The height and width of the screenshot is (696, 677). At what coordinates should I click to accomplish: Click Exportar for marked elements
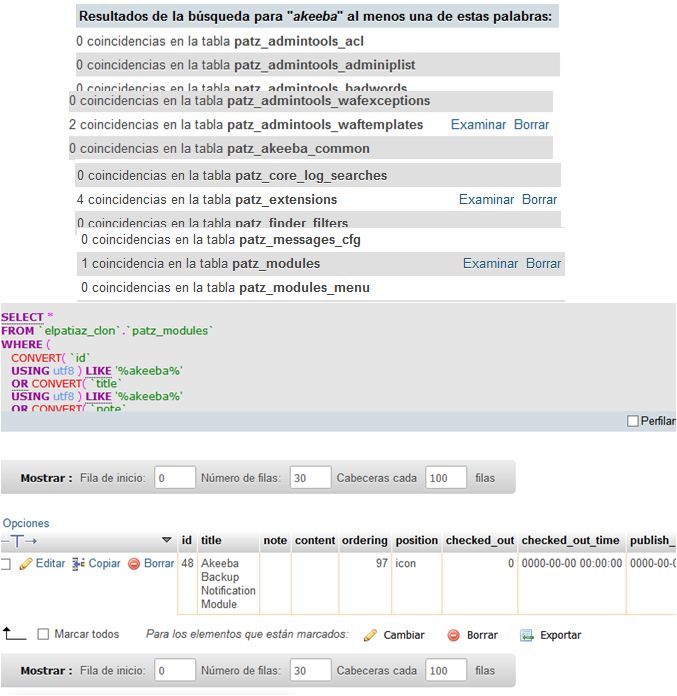point(560,636)
